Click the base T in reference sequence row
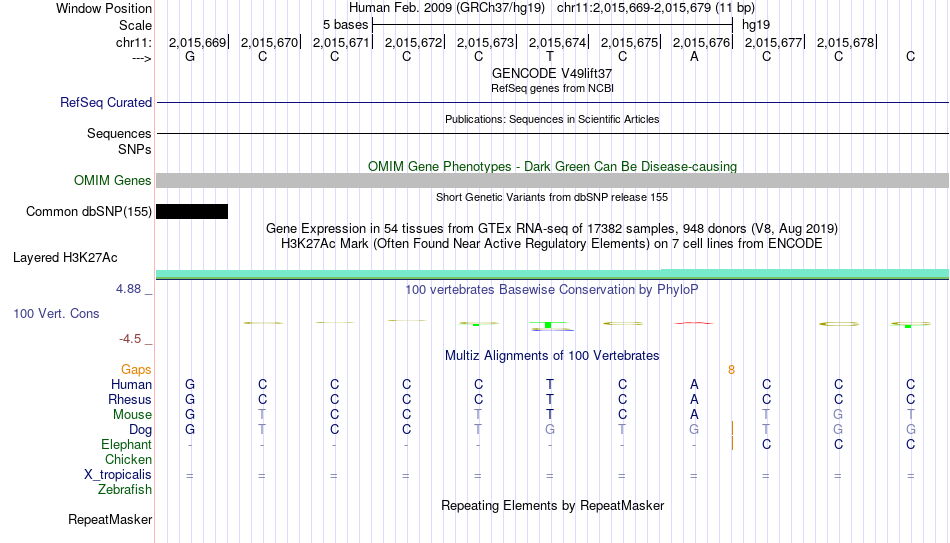 pos(550,56)
